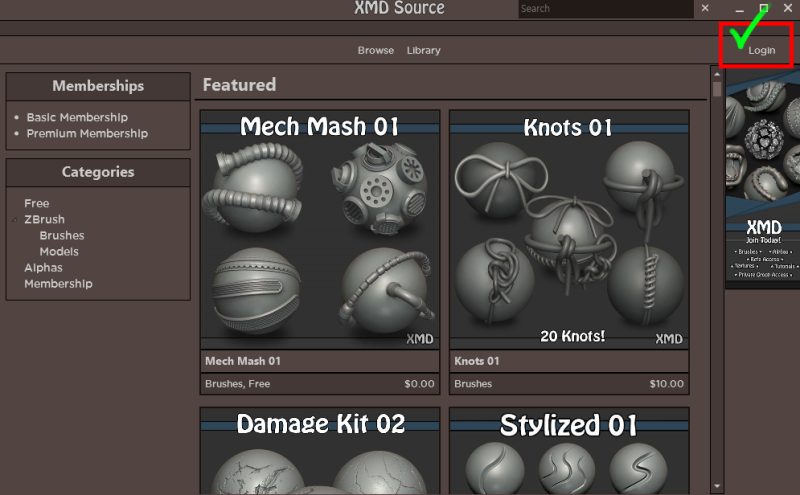800x495 pixels.
Task: Open the Login link
Action: pyautogui.click(x=761, y=51)
